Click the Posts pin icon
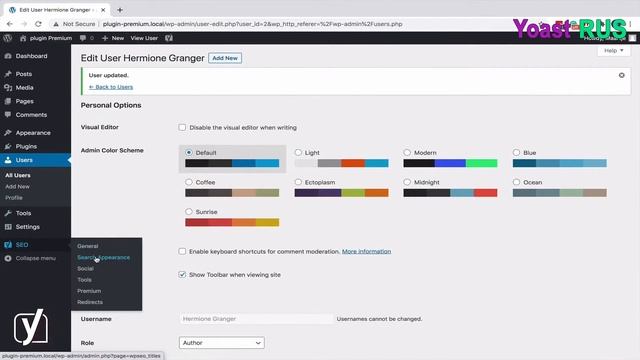The image size is (640, 360). (8, 74)
